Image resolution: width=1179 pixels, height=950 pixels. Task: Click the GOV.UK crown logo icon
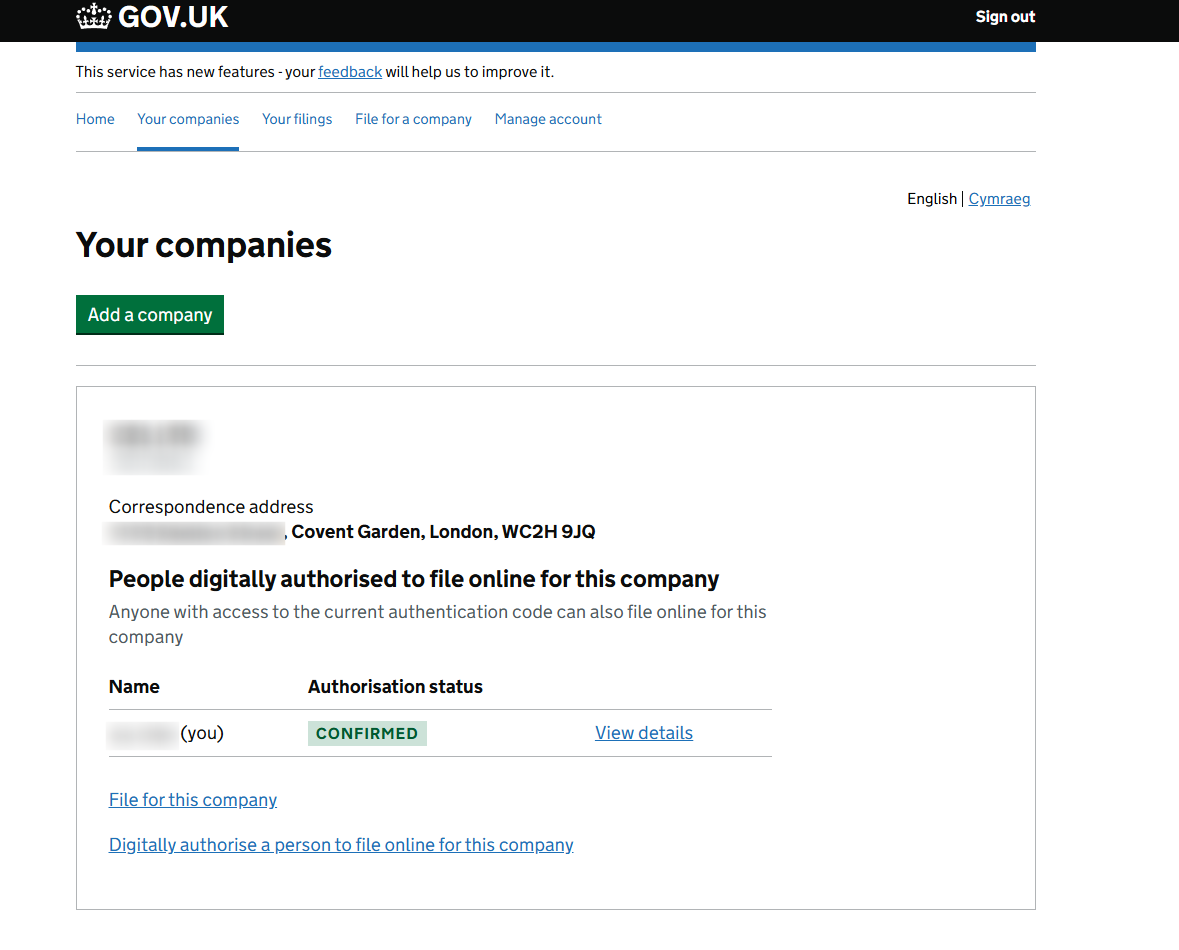click(94, 16)
